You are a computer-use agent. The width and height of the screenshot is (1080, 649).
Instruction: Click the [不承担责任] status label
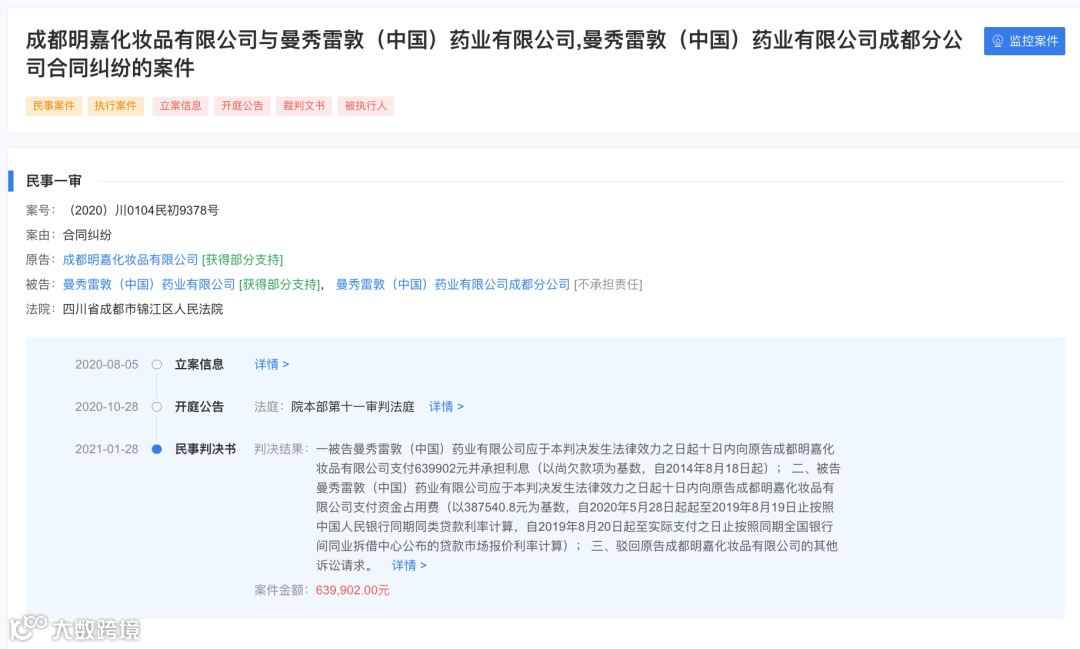click(x=608, y=285)
